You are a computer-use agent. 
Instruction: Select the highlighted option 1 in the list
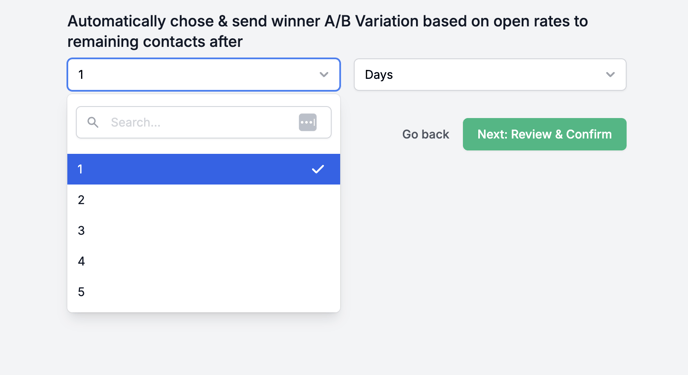[204, 169]
